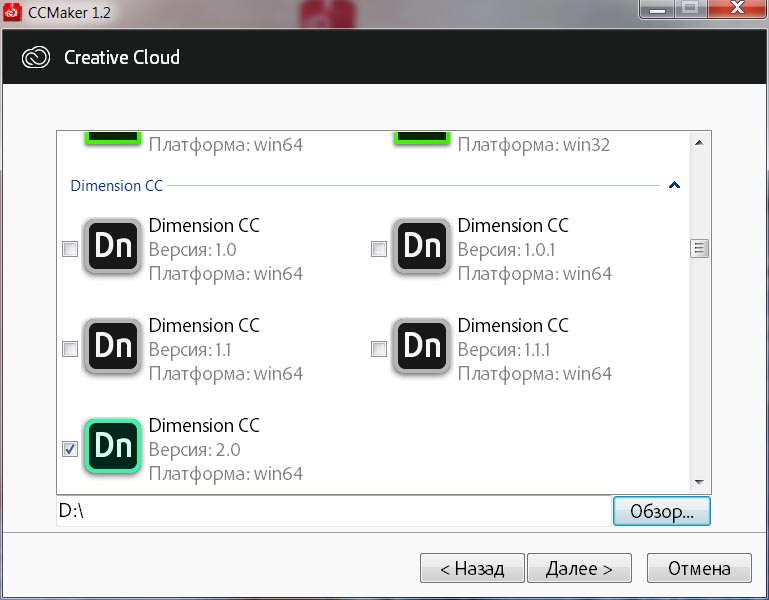The width and height of the screenshot is (769, 600).
Task: Proceed with the Далее button
Action: (579, 568)
